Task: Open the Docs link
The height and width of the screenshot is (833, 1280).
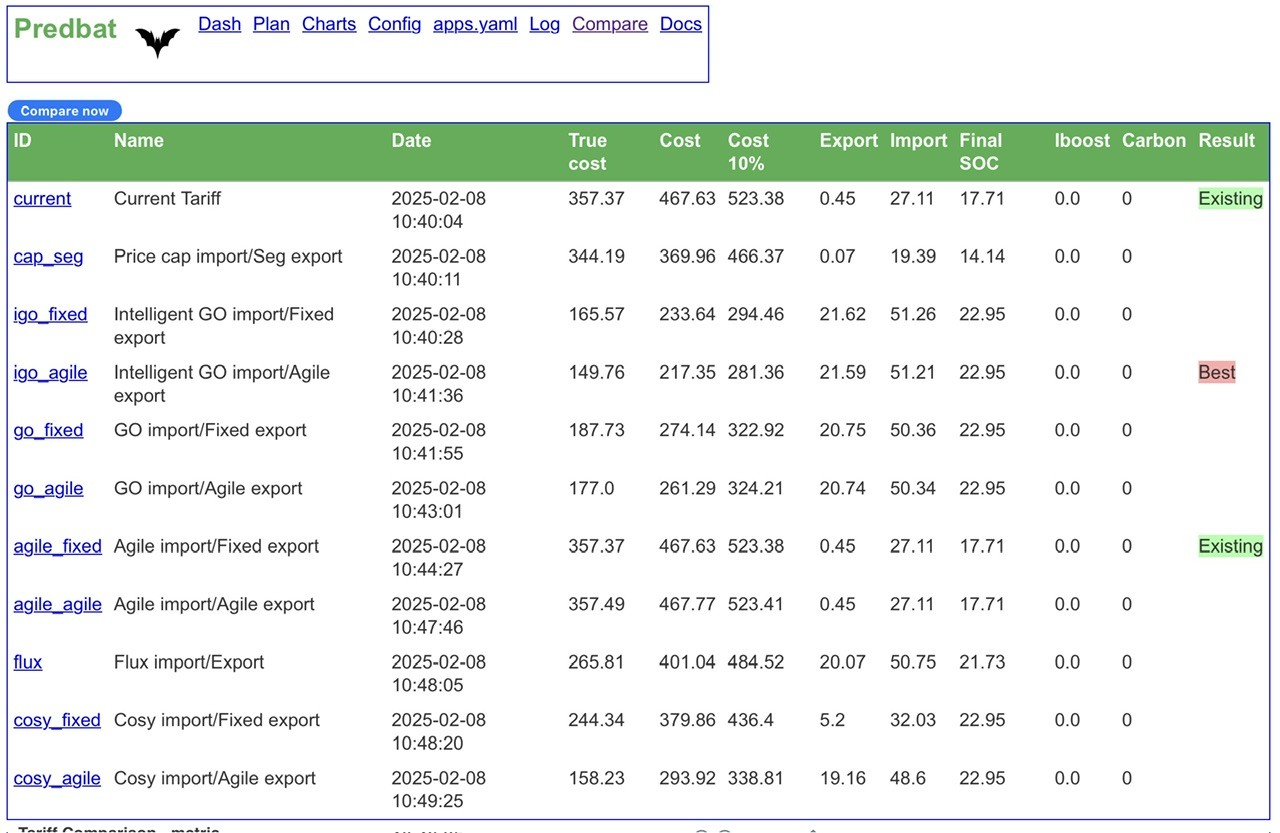Action: (681, 24)
